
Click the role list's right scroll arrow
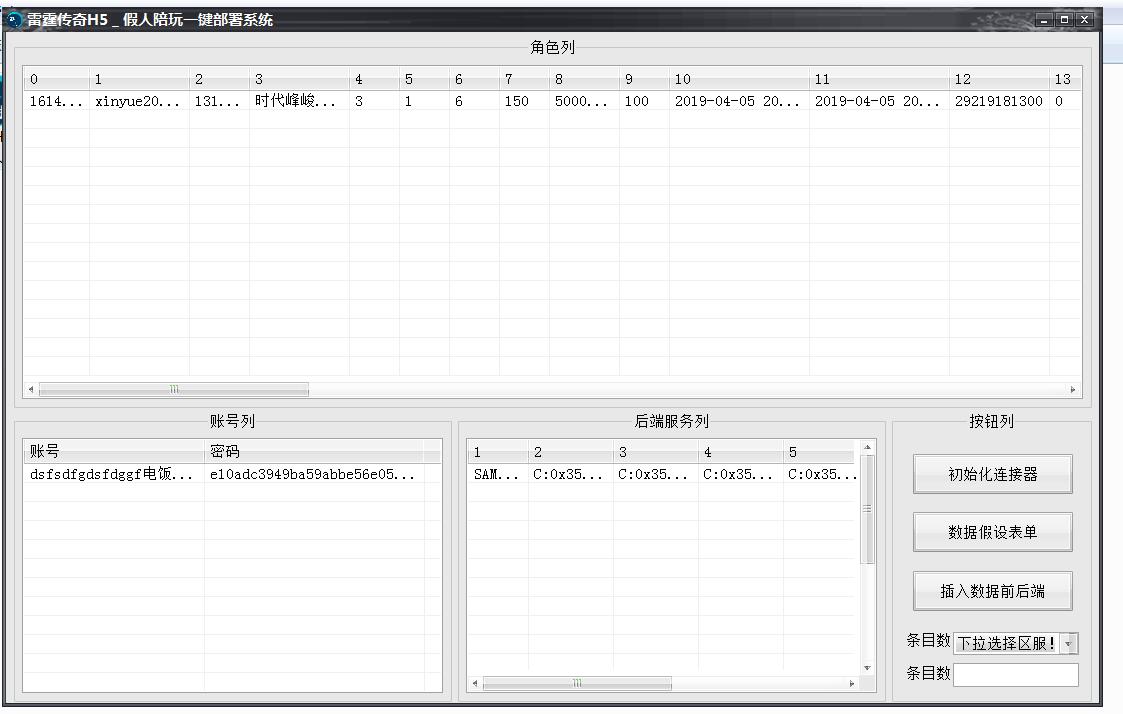click(x=1073, y=390)
